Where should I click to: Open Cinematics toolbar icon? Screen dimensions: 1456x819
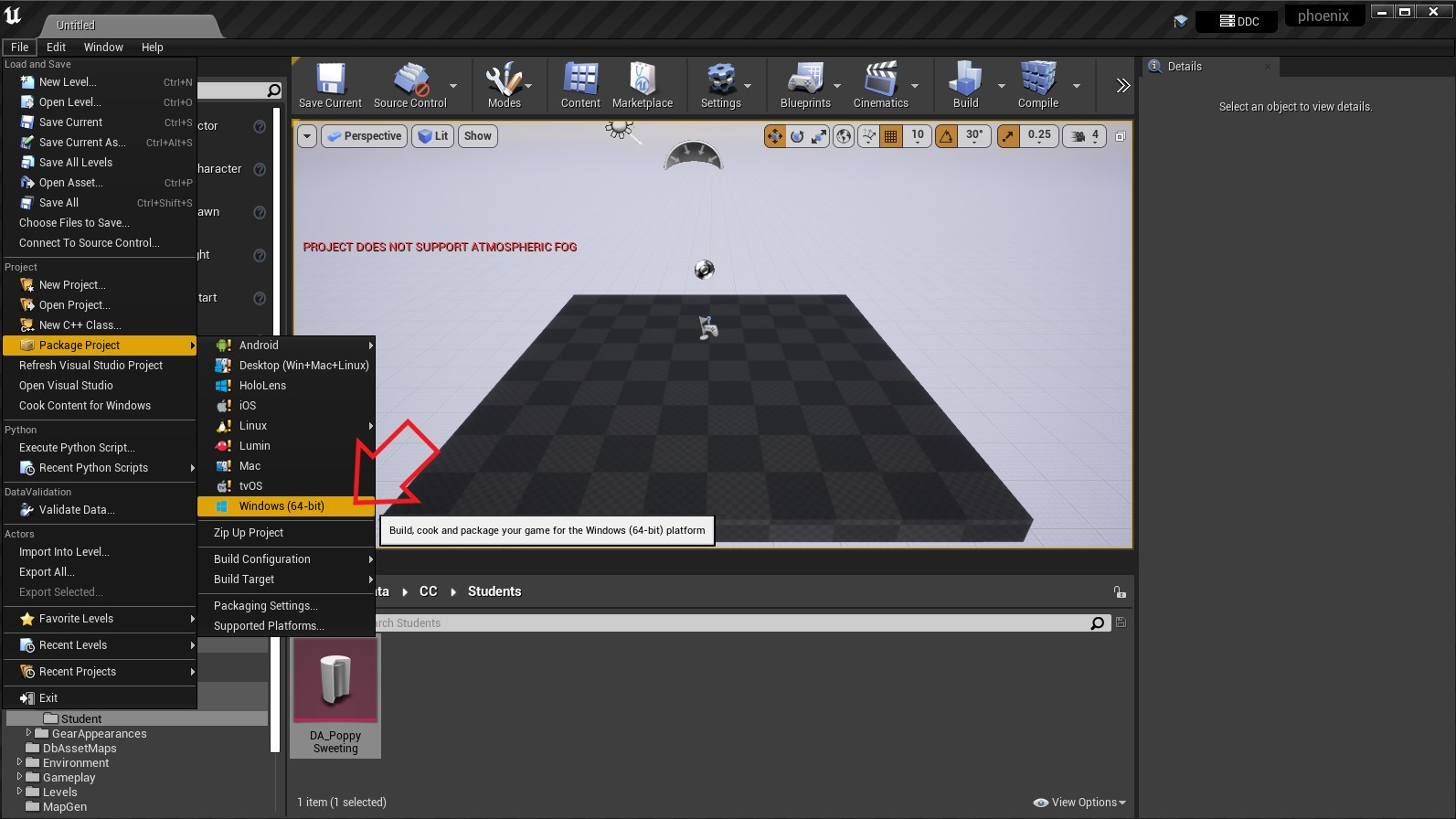(x=881, y=85)
